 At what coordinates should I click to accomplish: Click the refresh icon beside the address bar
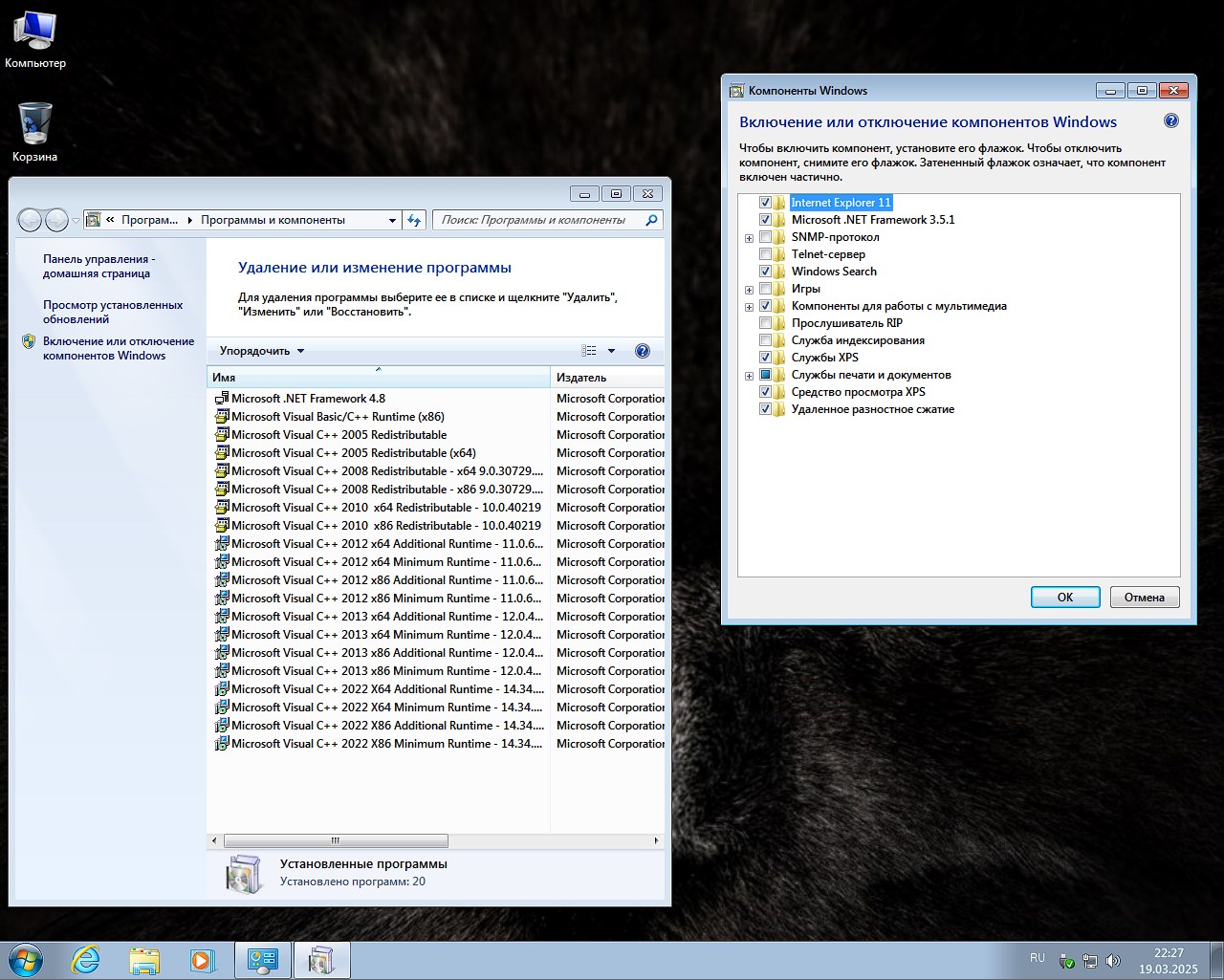click(414, 220)
